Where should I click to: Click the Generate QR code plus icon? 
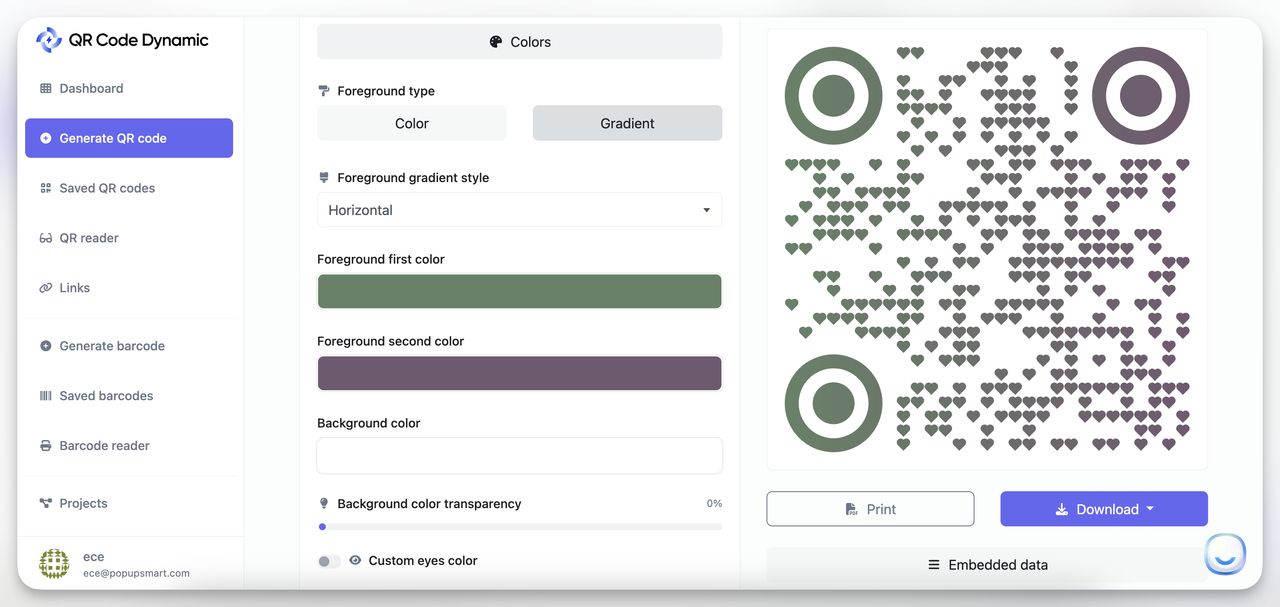(x=45, y=138)
